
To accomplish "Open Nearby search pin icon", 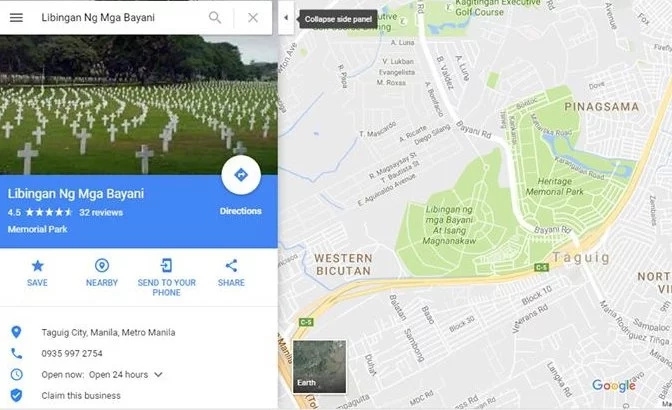I will [x=102, y=266].
